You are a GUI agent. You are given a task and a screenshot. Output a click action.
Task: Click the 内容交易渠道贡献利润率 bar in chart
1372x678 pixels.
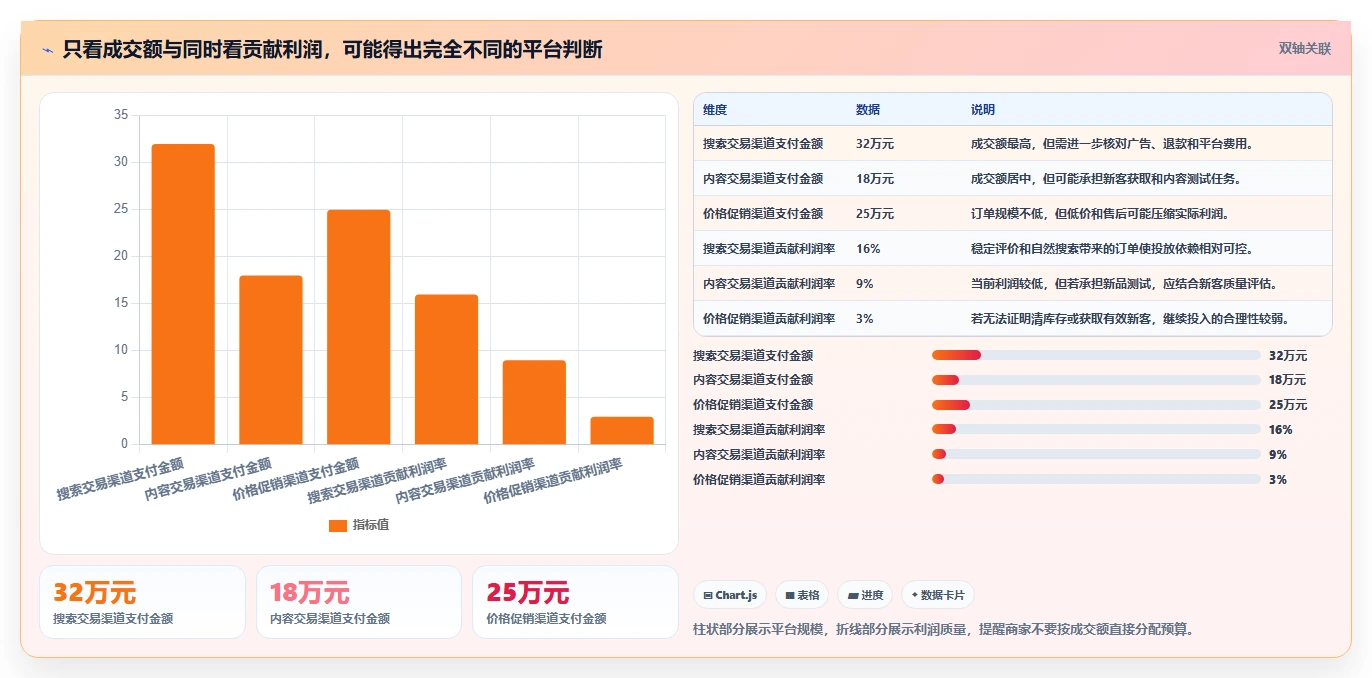(534, 402)
